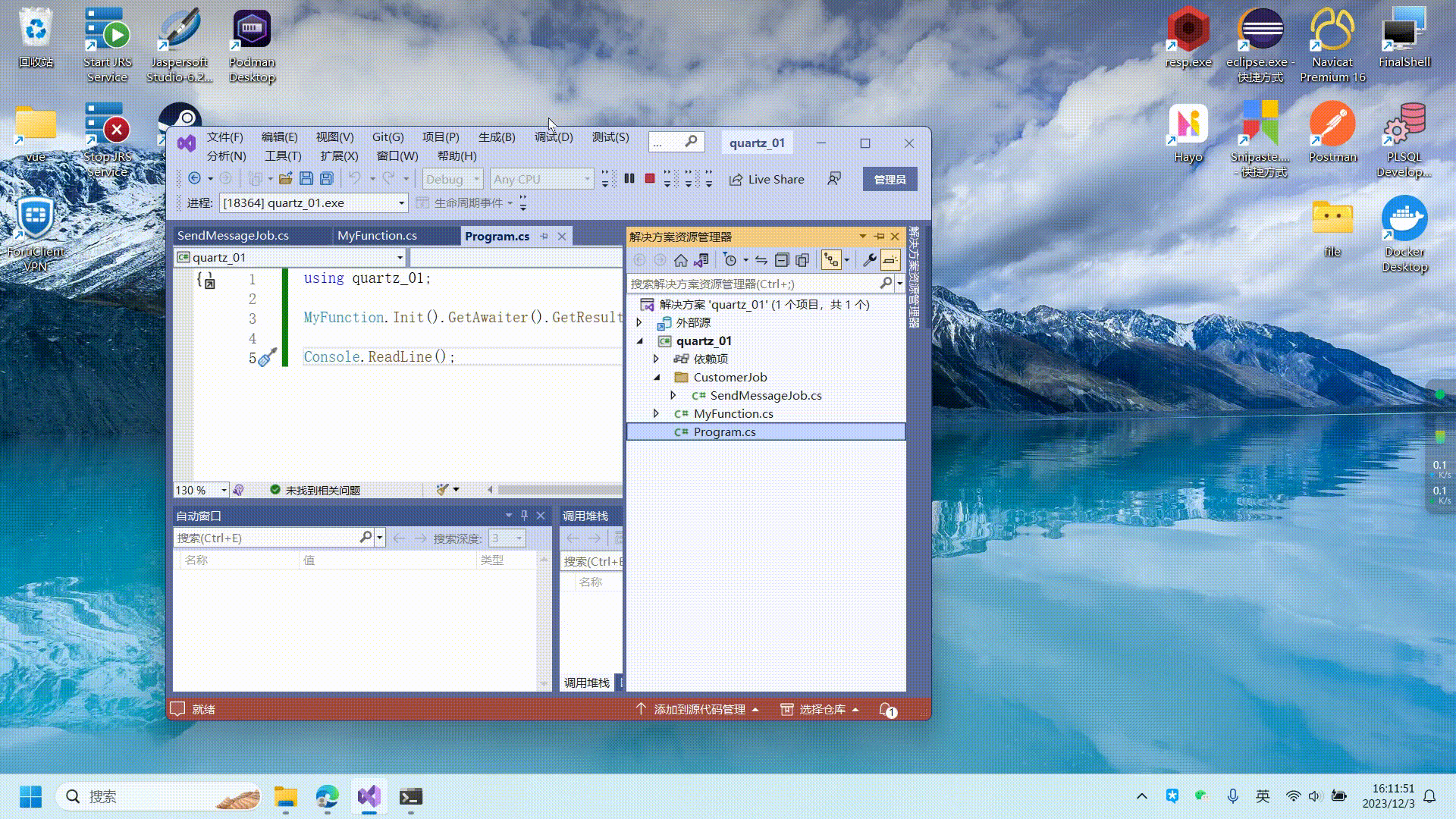Click the Undo toolbar icon
This screenshot has height=819, width=1456.
[354, 179]
